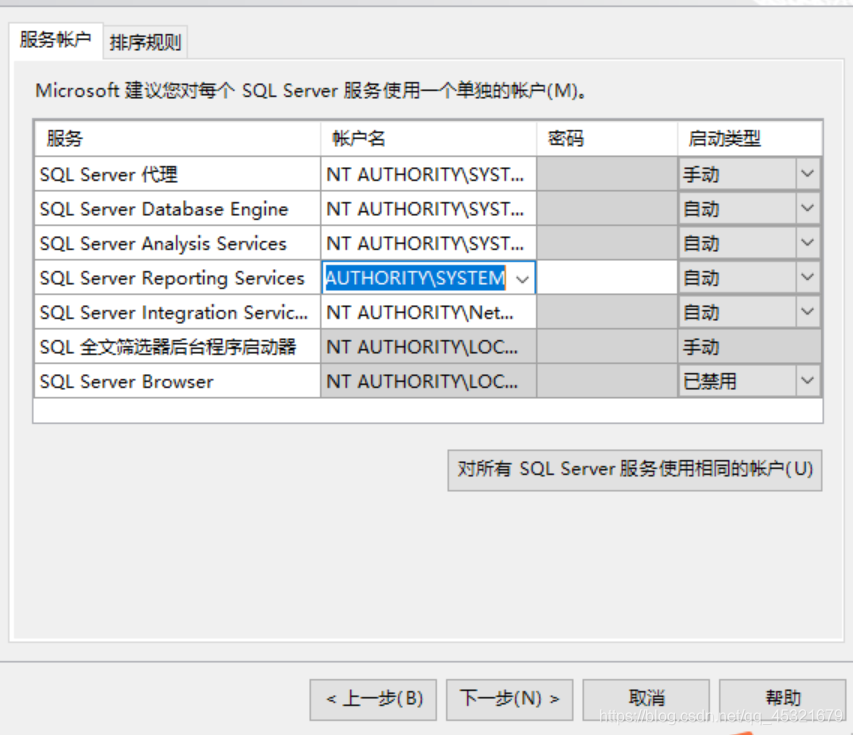Click password cell for SQL Server 代理

tap(607, 174)
